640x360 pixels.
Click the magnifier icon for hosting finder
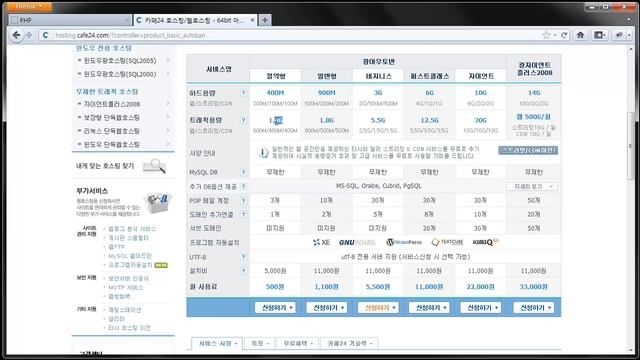[x=154, y=166]
